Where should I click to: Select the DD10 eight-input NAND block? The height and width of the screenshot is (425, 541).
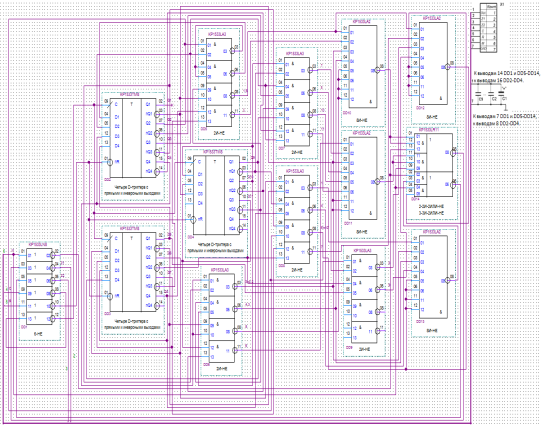[x=363, y=67]
